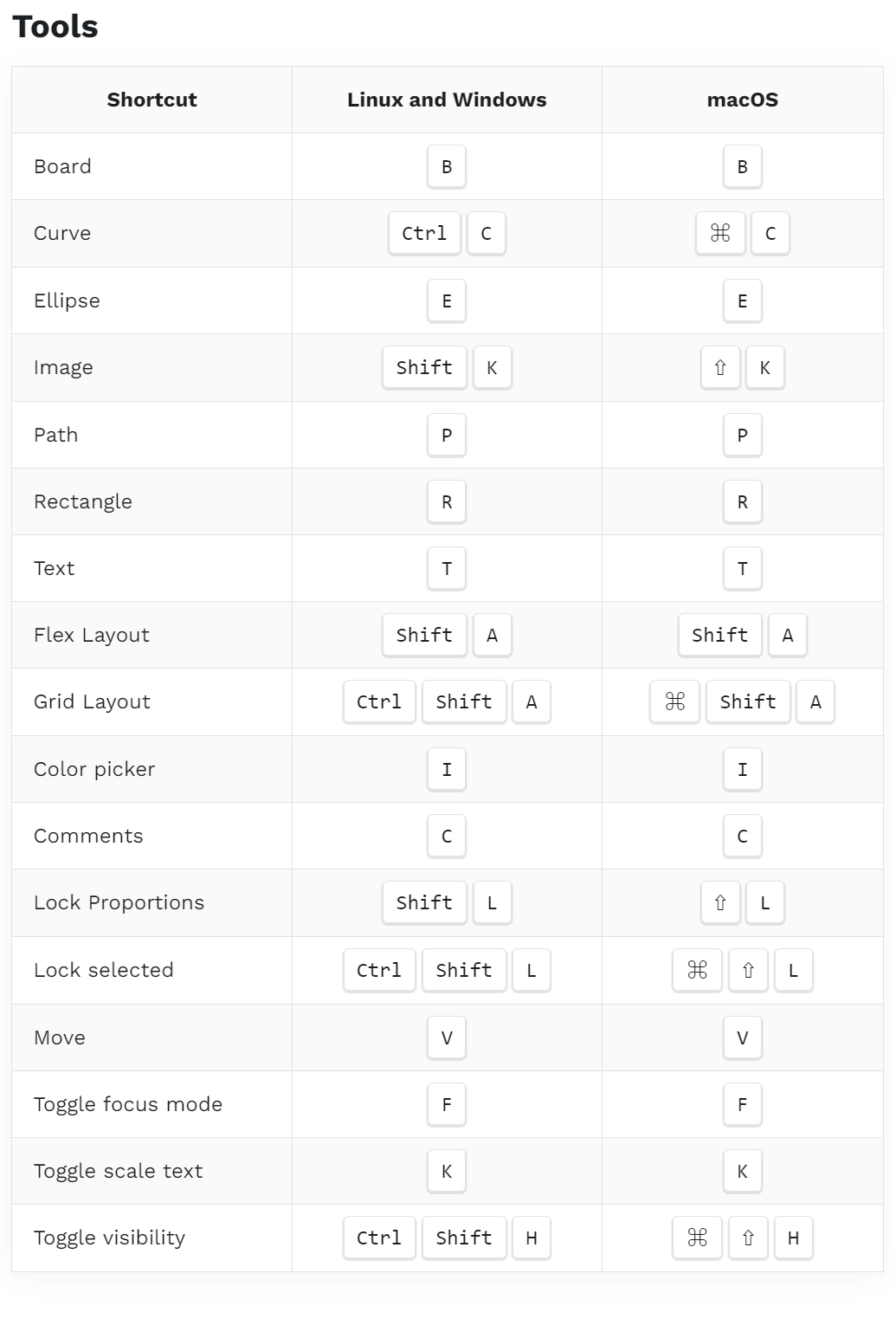Click the Rectangle row label
The width and height of the screenshot is (896, 1325).
[x=83, y=501]
